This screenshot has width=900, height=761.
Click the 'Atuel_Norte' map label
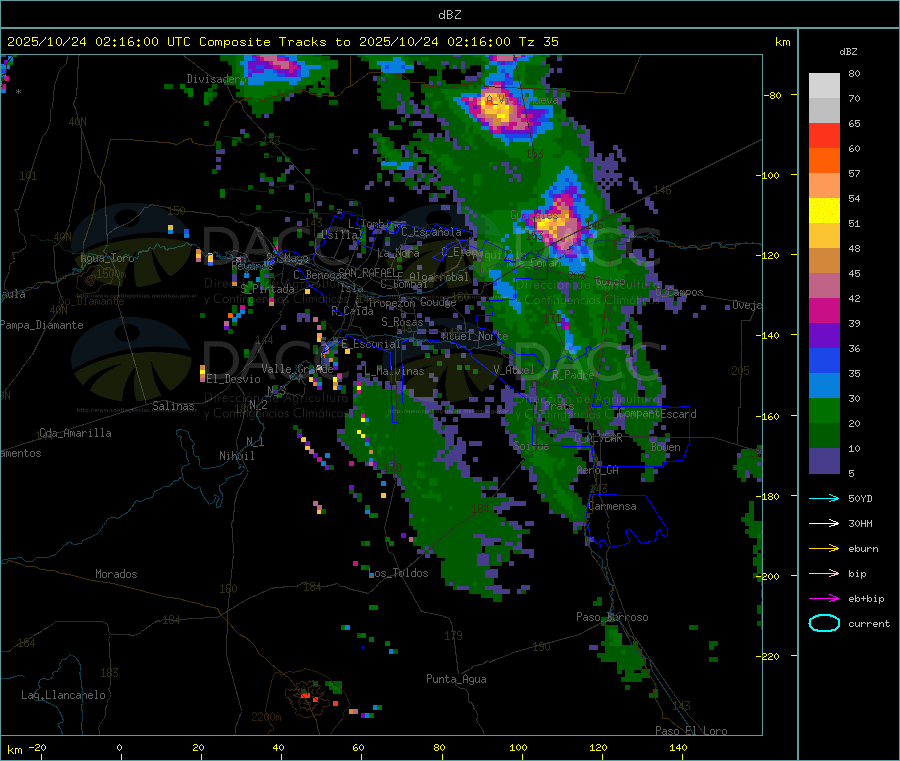coord(474,336)
